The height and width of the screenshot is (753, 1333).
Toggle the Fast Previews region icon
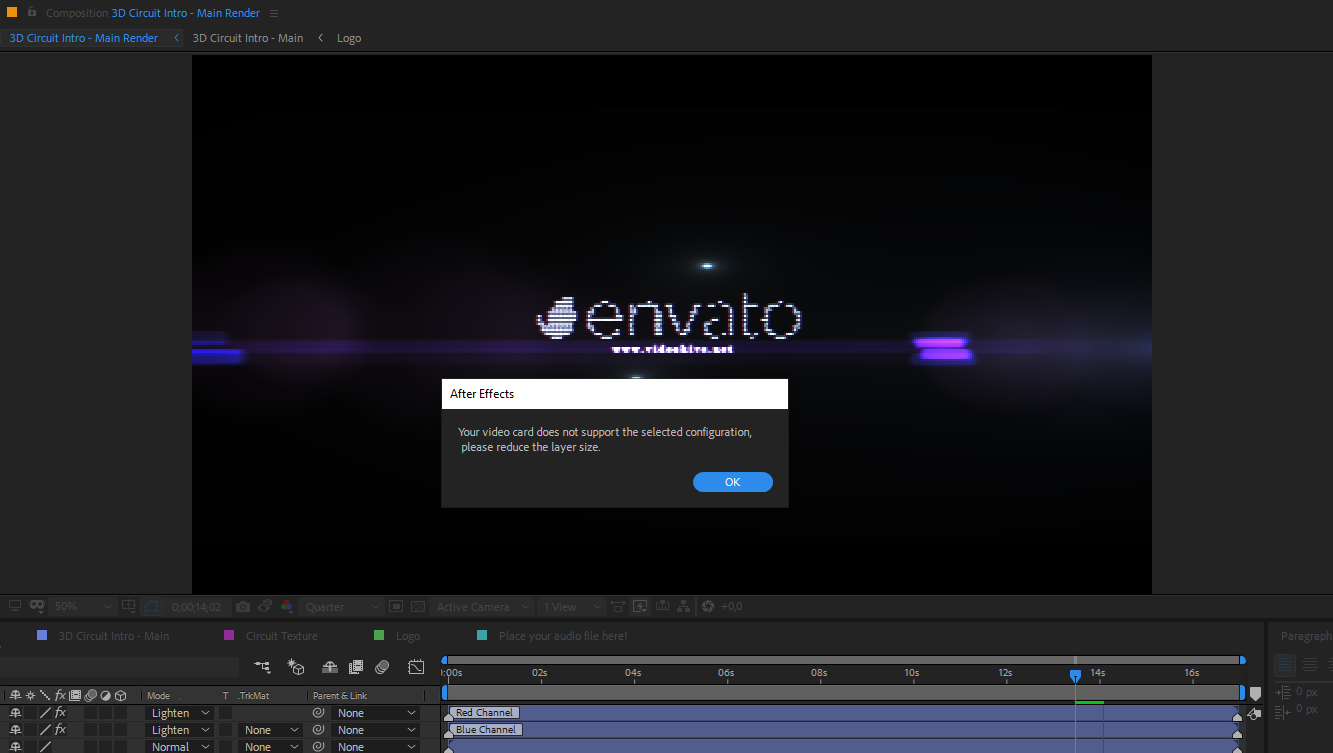point(396,606)
